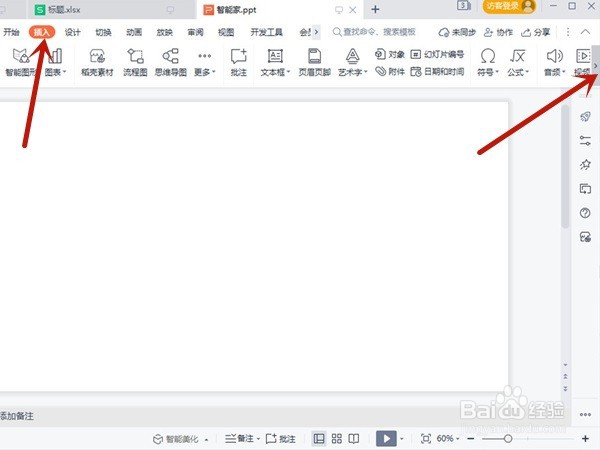This screenshot has width=600, height=450.
Task: Check the 未同步 cloud sync status
Action: pos(457,32)
